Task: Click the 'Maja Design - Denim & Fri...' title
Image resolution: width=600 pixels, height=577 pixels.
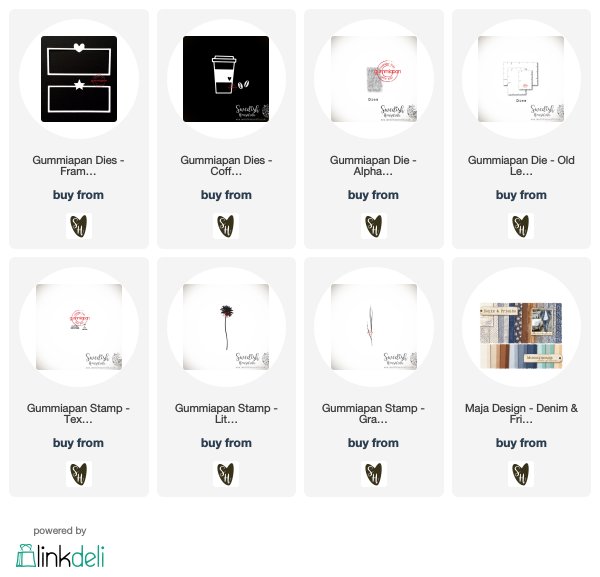Action: tap(521, 413)
